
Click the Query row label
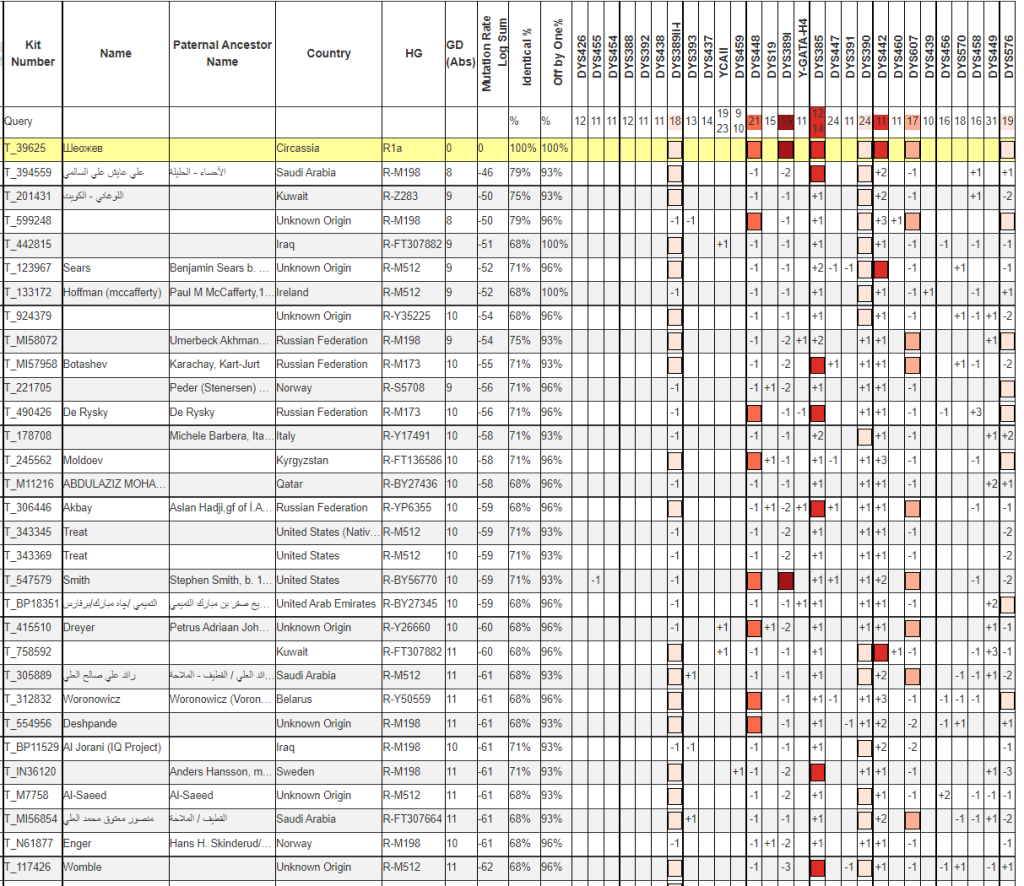coord(17,121)
